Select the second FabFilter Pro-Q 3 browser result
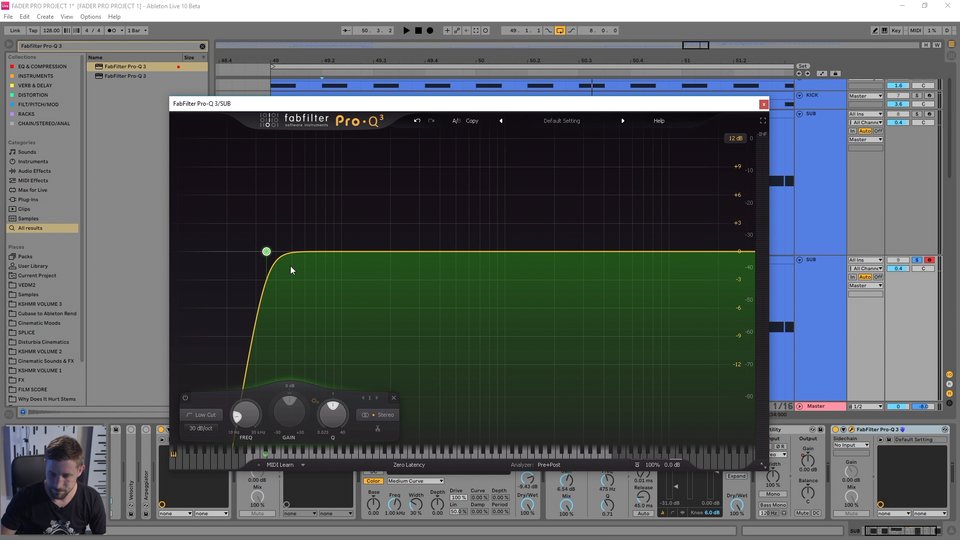The width and height of the screenshot is (960, 540). [125, 76]
